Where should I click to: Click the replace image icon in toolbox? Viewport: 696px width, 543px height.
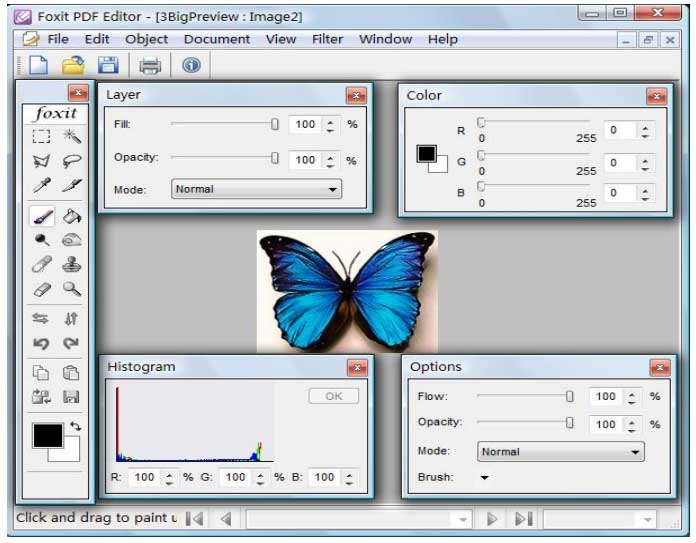pos(41,396)
